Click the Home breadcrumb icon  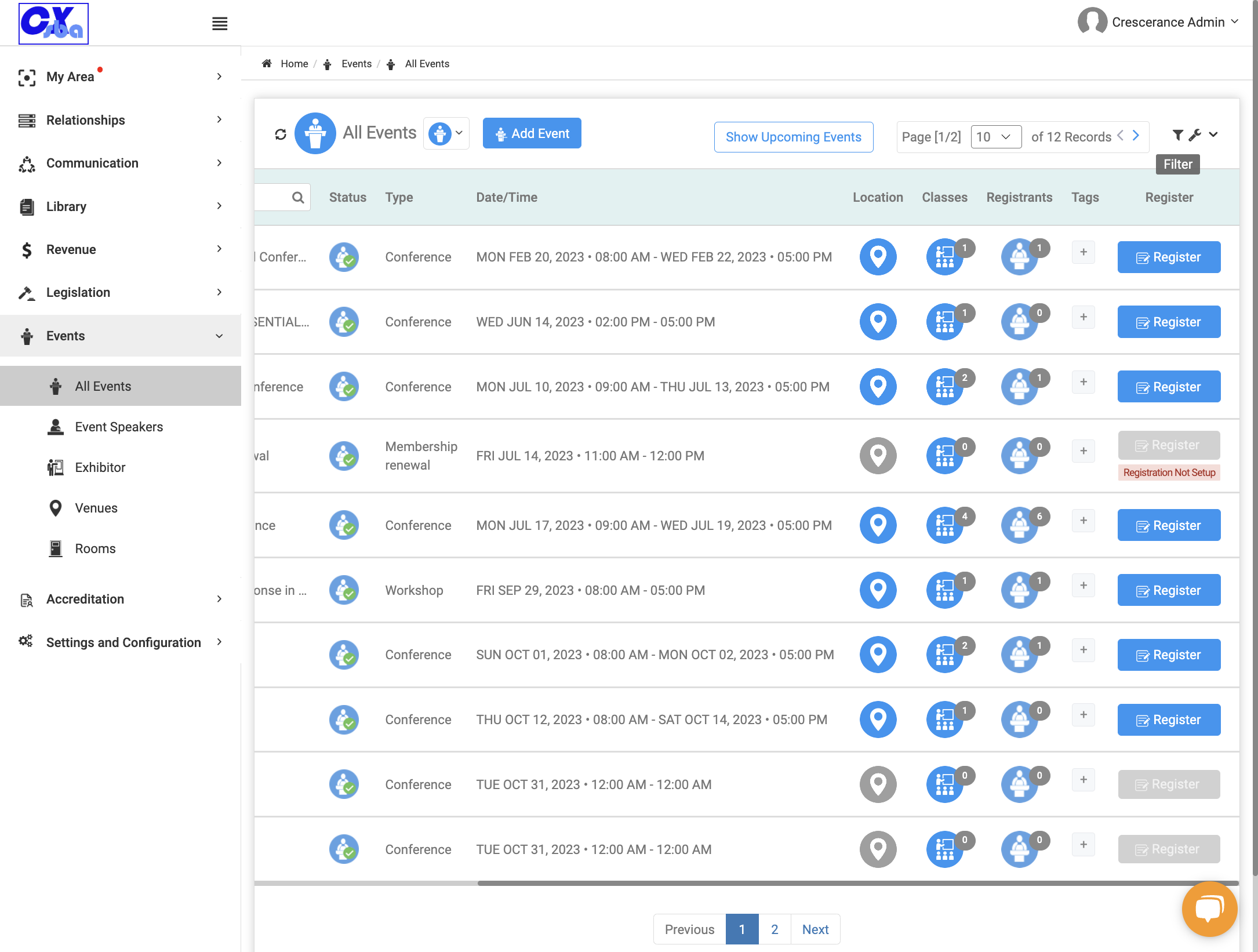pyautogui.click(x=267, y=64)
